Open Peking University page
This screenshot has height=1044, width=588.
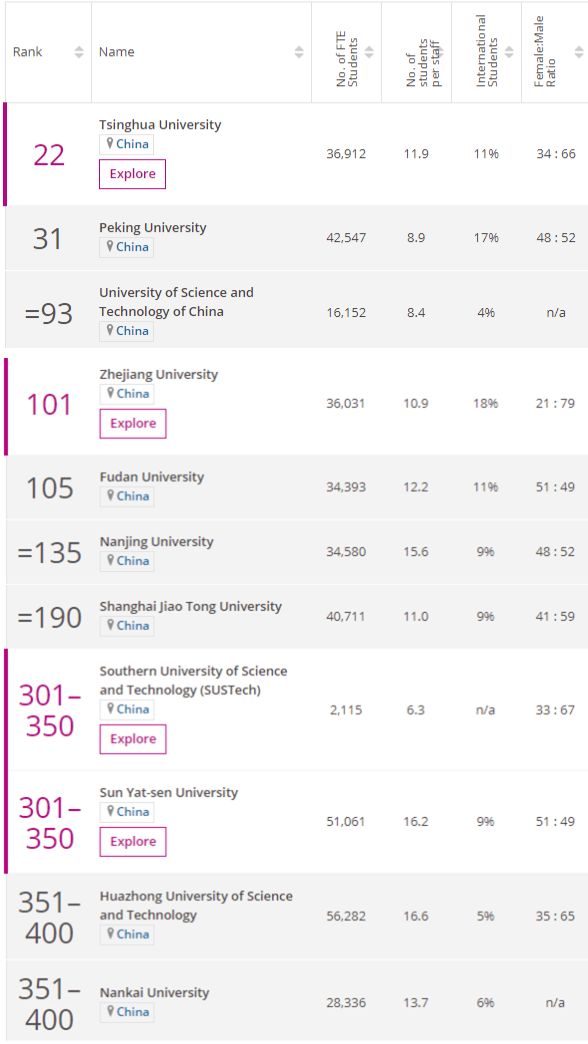(x=152, y=228)
